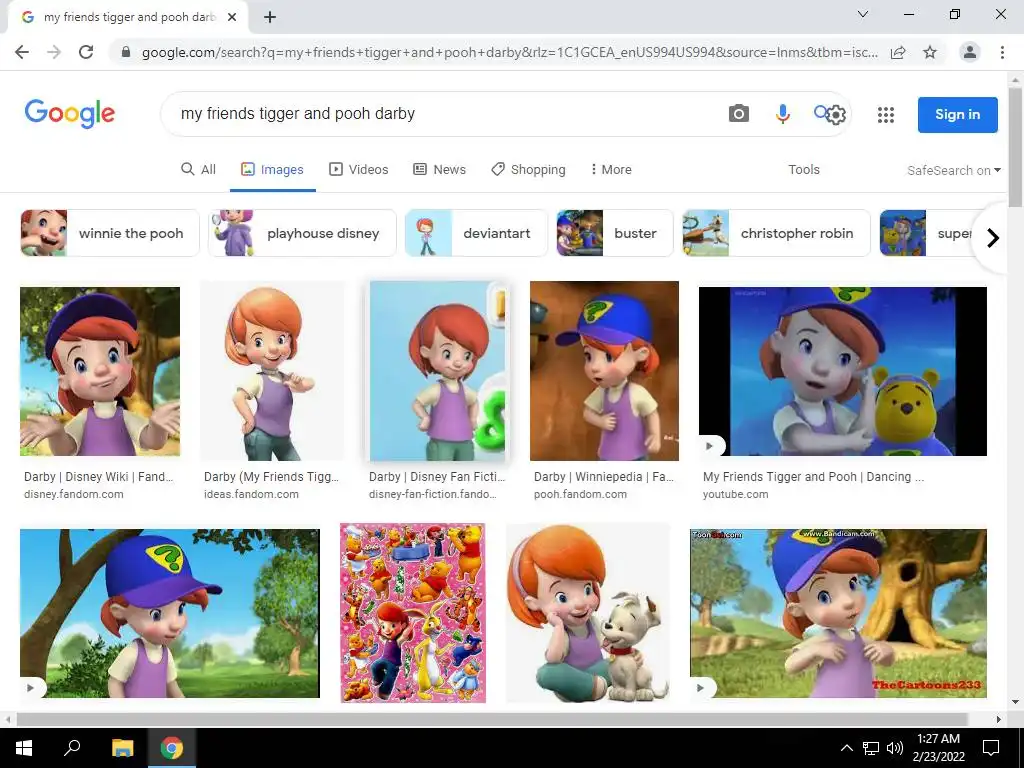Image resolution: width=1024 pixels, height=768 pixels.
Task: Click the lock icon in address bar
Action: pos(126,52)
